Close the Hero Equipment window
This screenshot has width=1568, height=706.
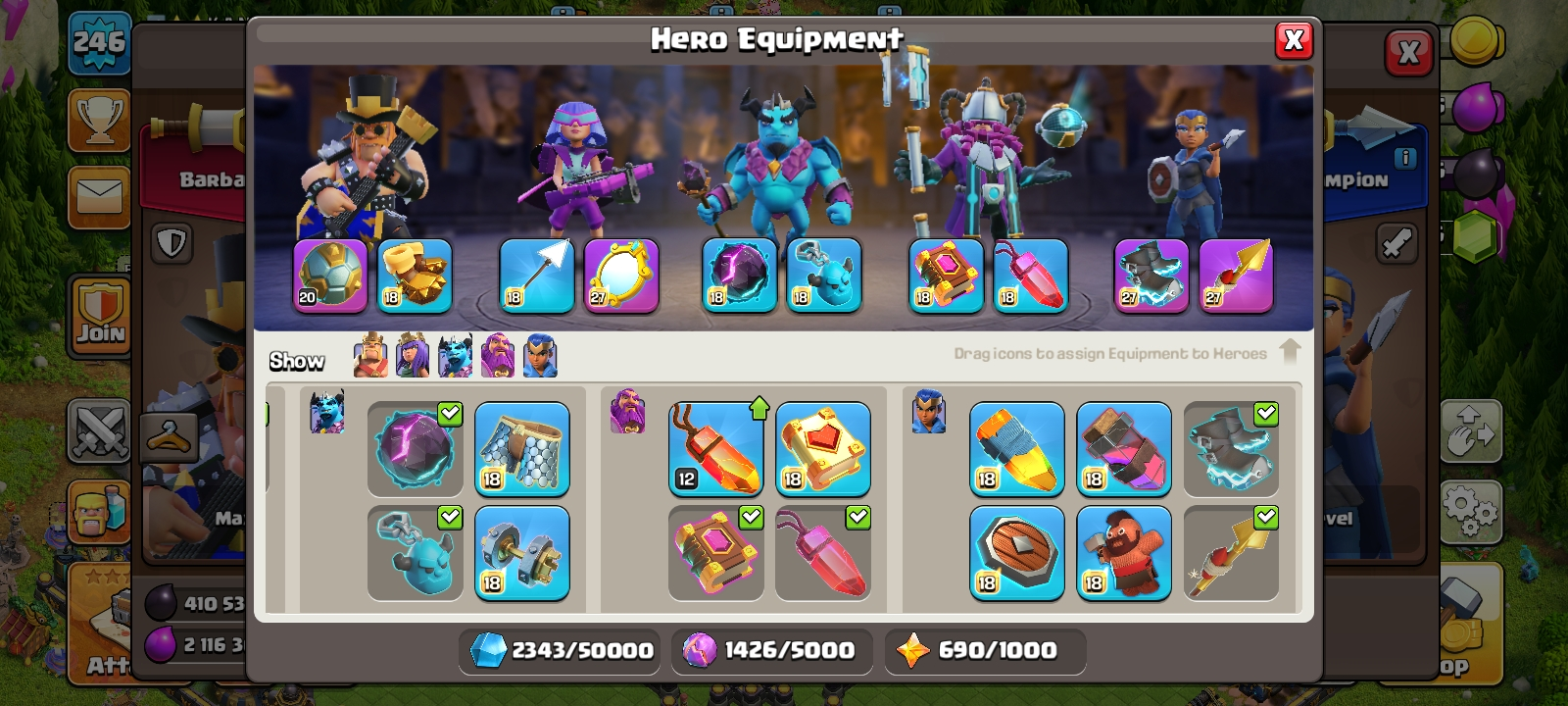1294,40
